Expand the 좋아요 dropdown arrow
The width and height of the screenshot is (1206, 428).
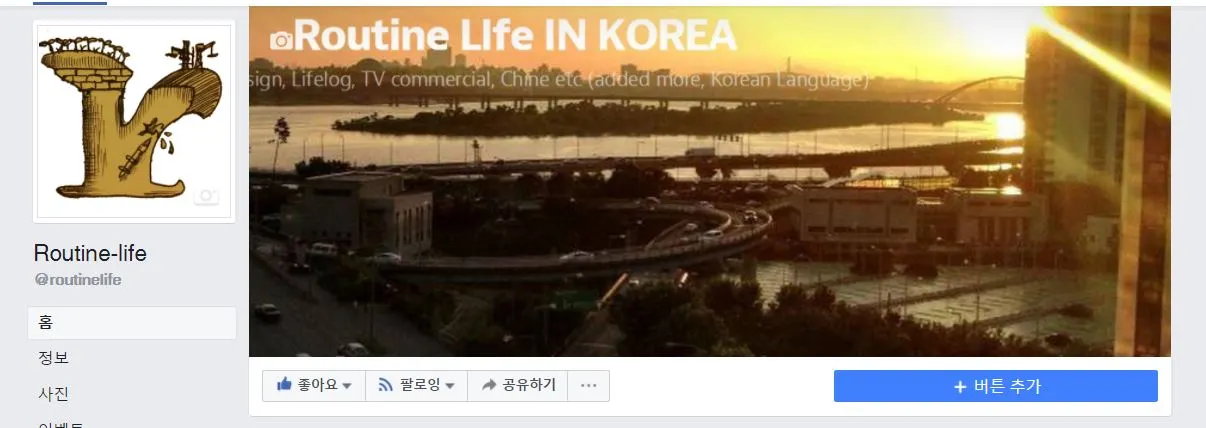[347, 386]
